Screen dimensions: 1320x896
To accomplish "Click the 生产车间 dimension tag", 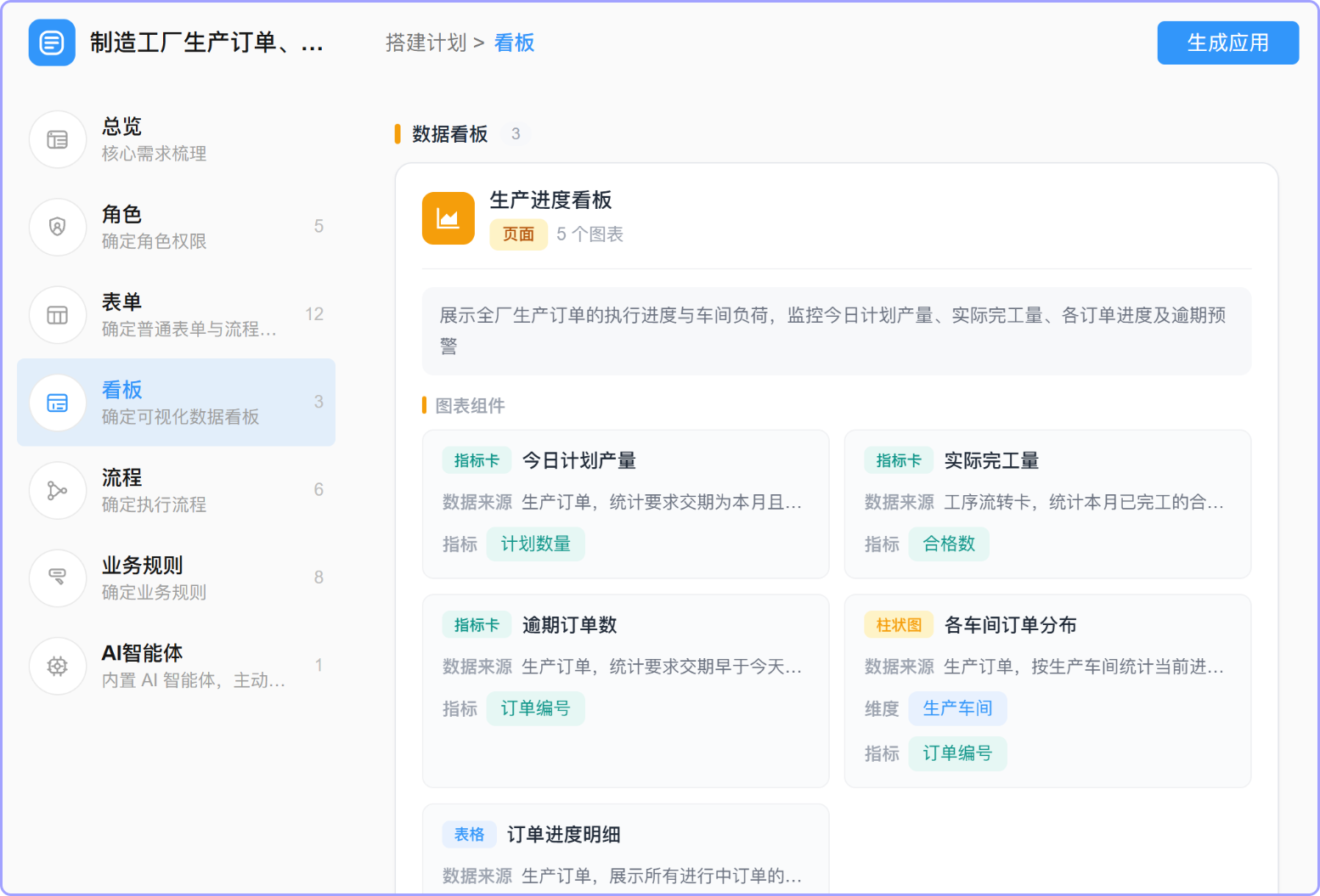I will 957,708.
